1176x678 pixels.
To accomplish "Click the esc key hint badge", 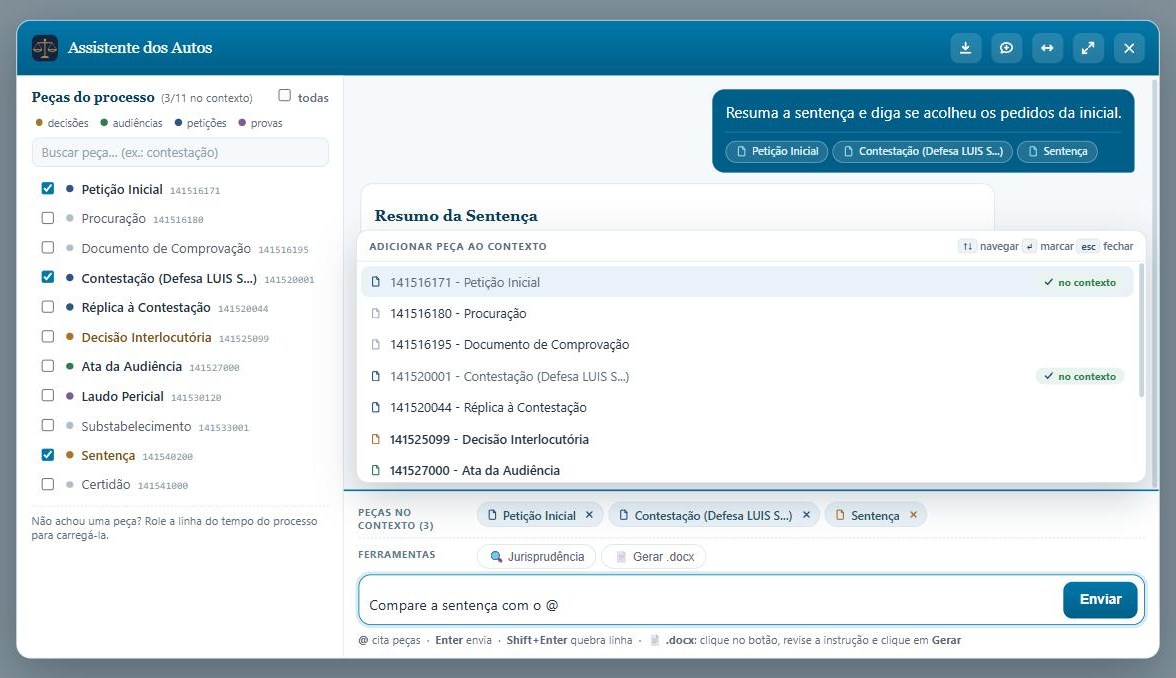I will (x=1088, y=246).
